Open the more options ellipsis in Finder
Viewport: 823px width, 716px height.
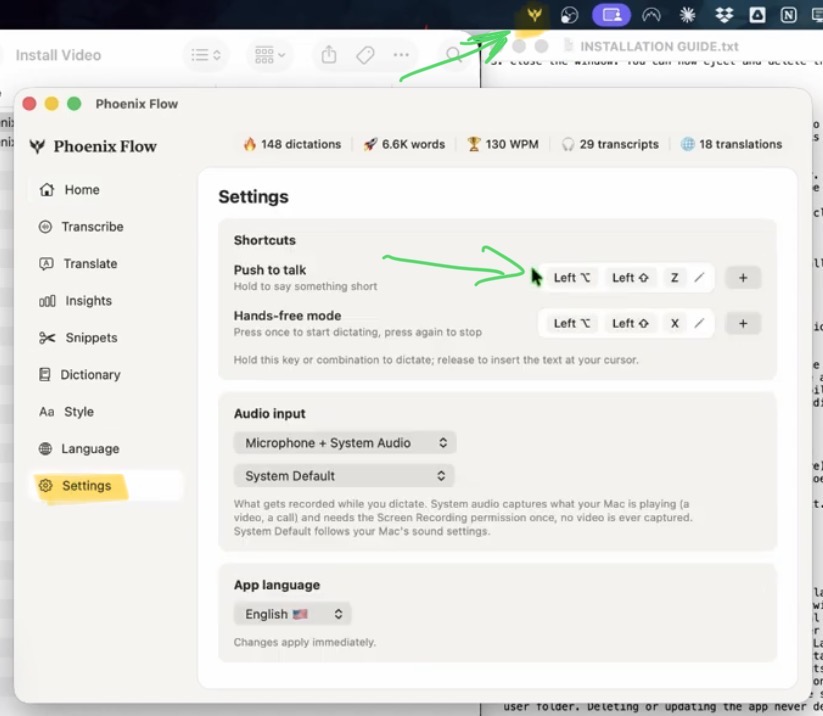(401, 55)
